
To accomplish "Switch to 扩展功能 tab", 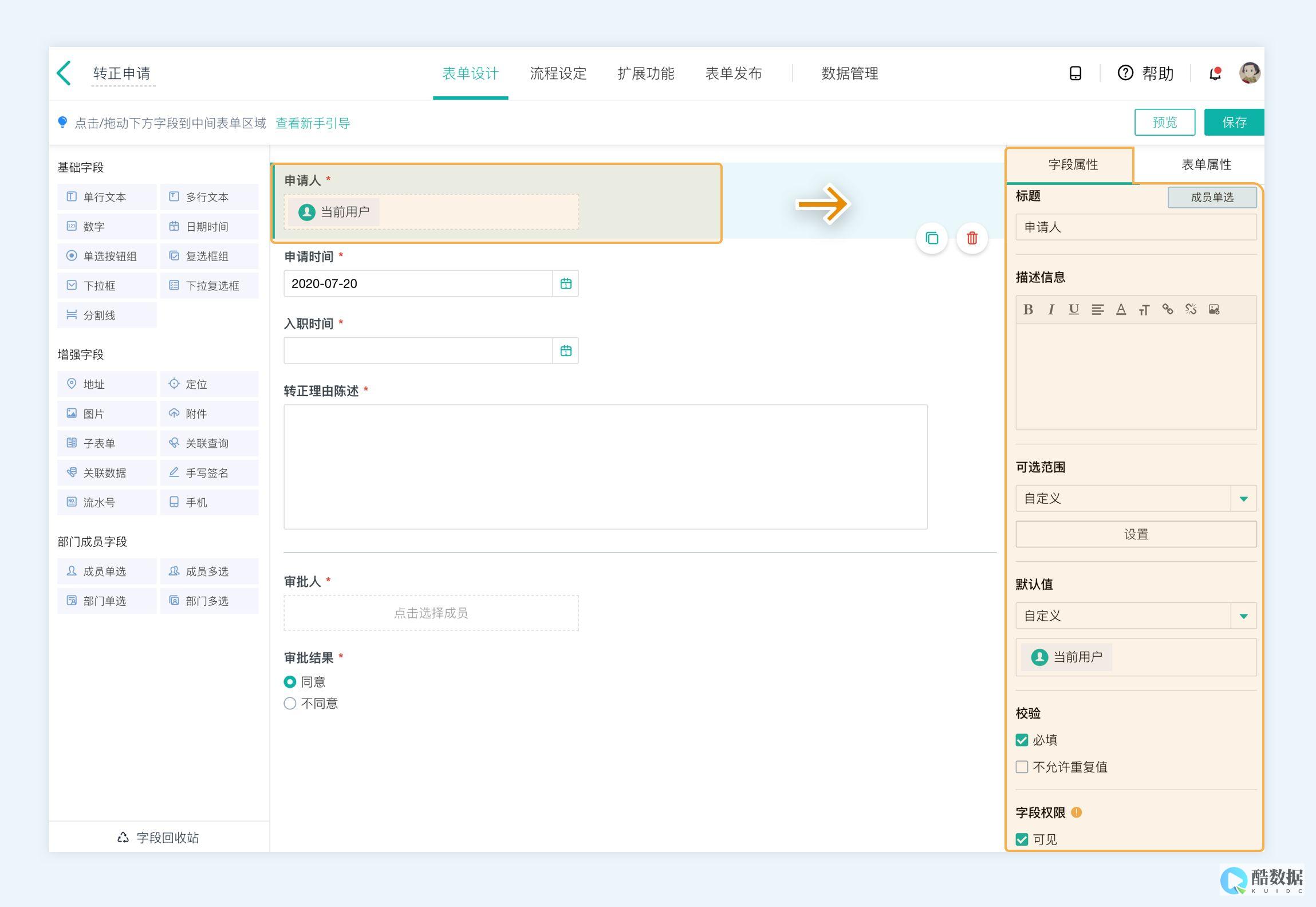I will click(x=645, y=73).
